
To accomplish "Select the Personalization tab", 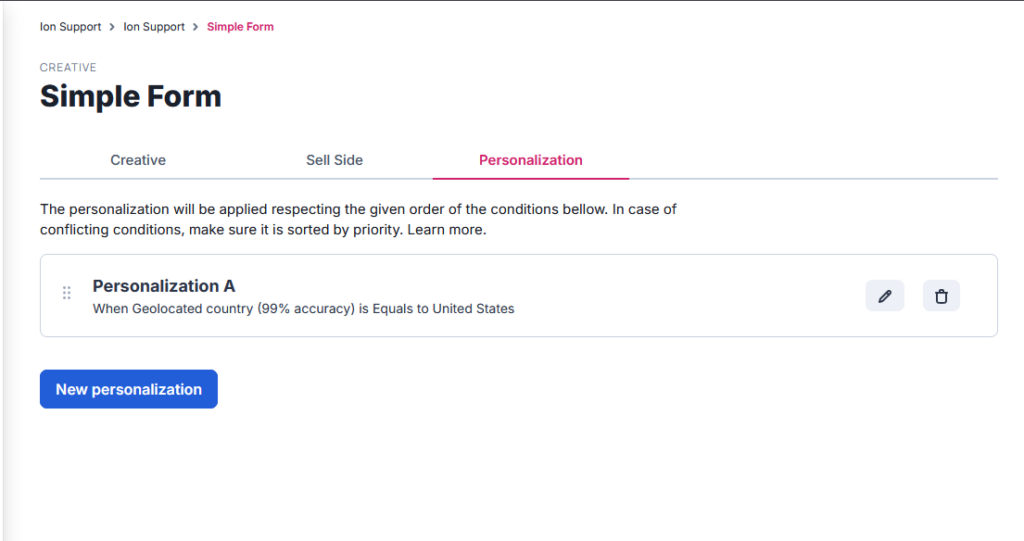I will tap(530, 160).
